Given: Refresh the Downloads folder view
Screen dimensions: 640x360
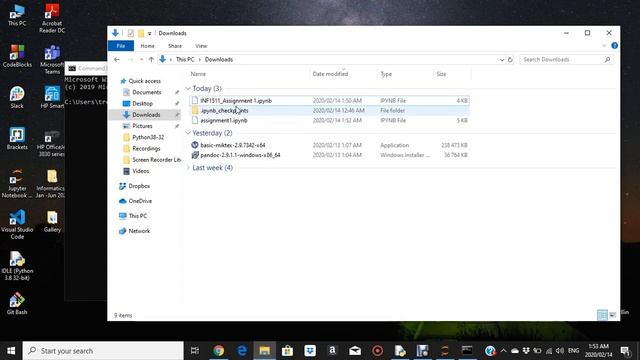Looking at the screenshot, I should [510, 60].
